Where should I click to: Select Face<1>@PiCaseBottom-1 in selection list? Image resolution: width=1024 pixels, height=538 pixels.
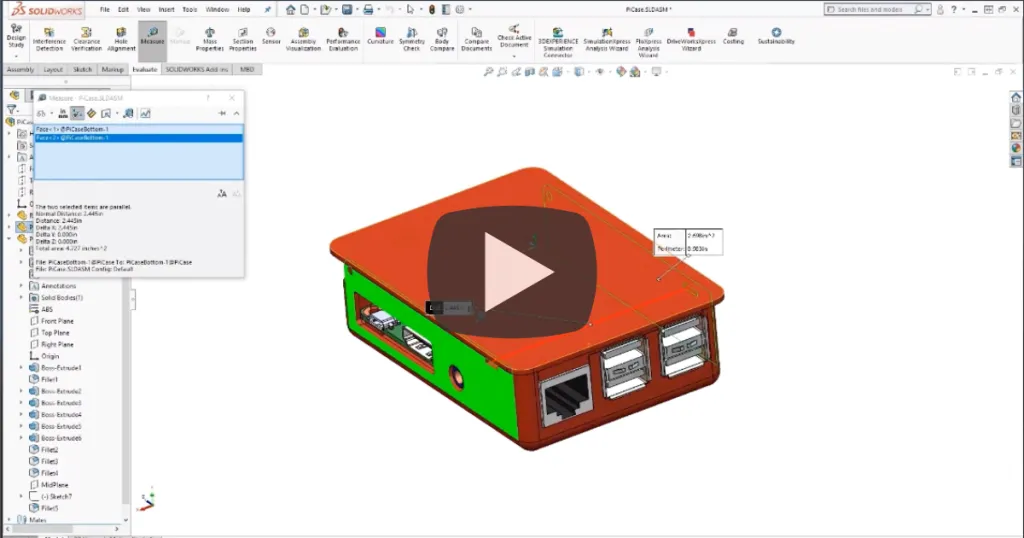click(x=138, y=129)
